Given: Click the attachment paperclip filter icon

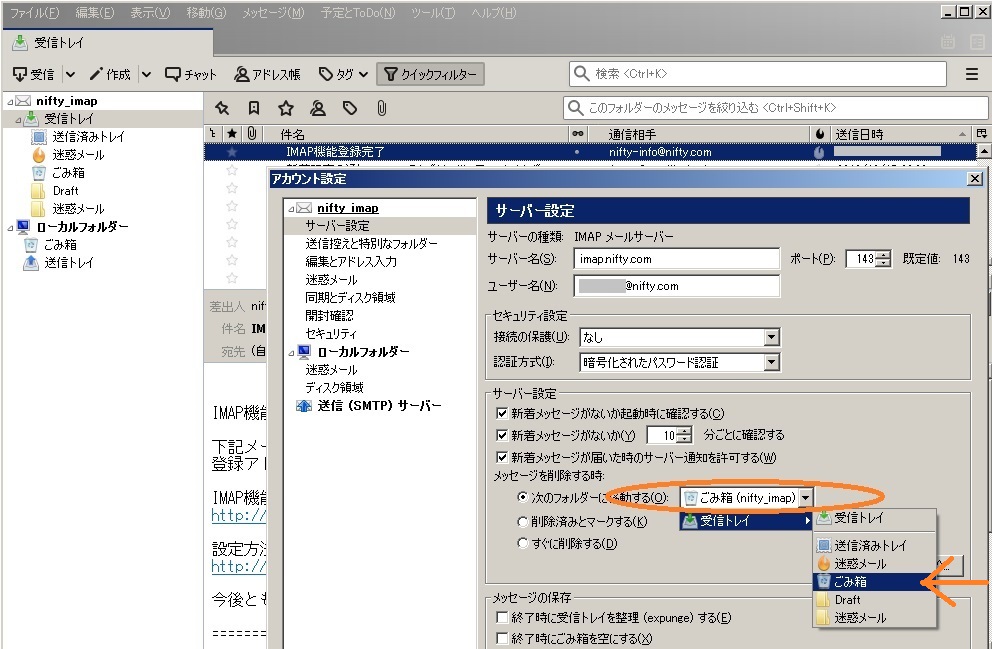Looking at the screenshot, I should (381, 108).
